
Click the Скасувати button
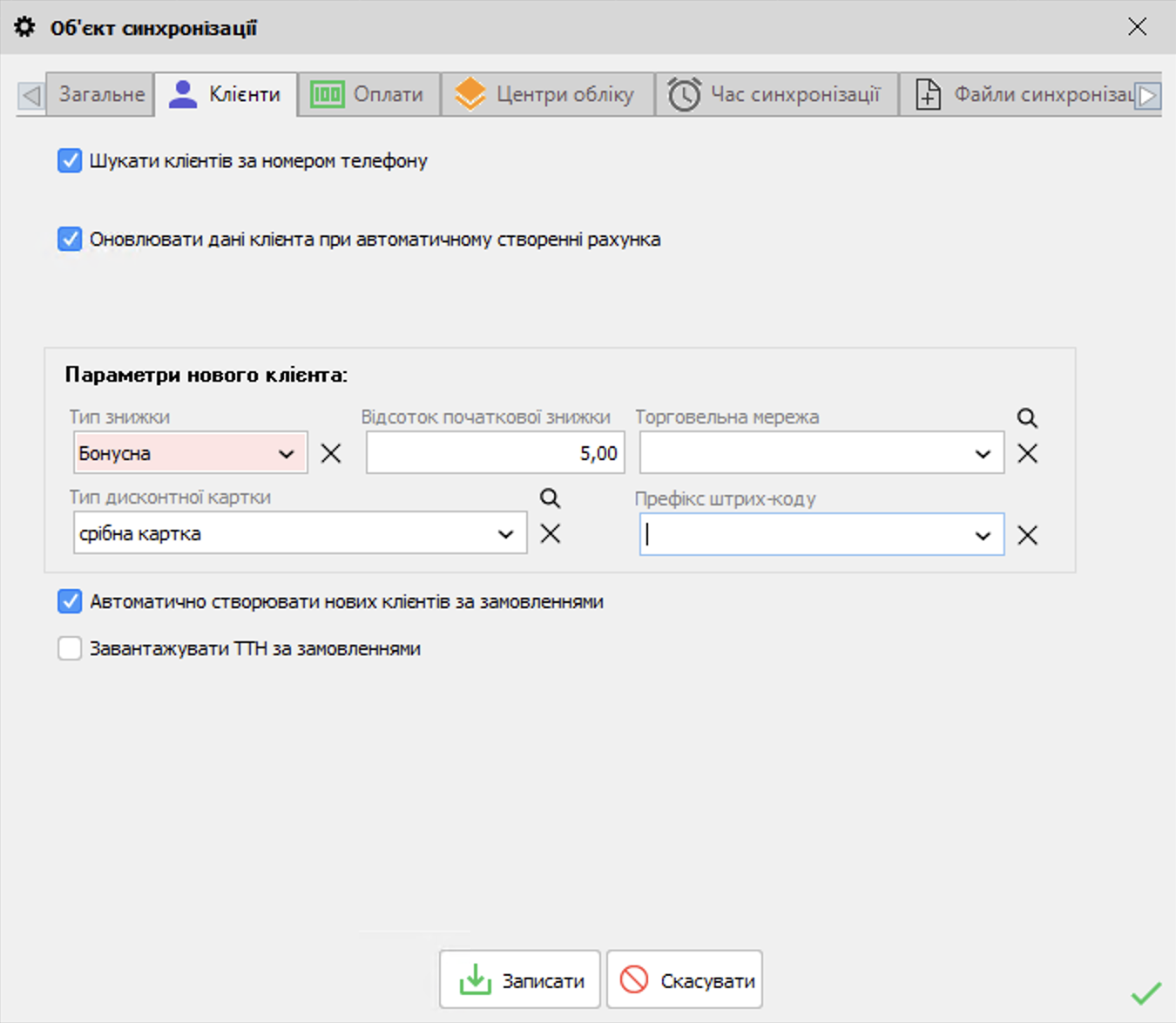click(685, 979)
